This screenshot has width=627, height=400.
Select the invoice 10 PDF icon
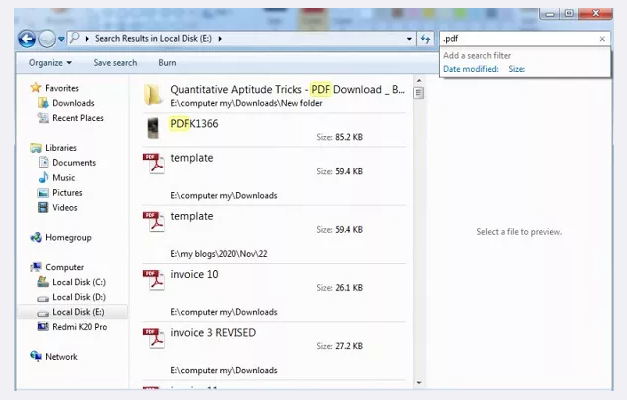coord(153,281)
